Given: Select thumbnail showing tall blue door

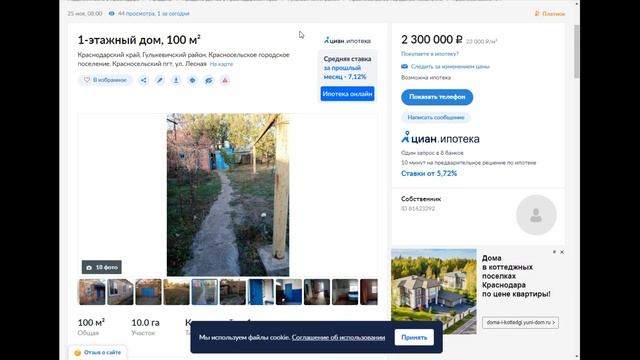Looking at the screenshot, I should click(261, 292).
